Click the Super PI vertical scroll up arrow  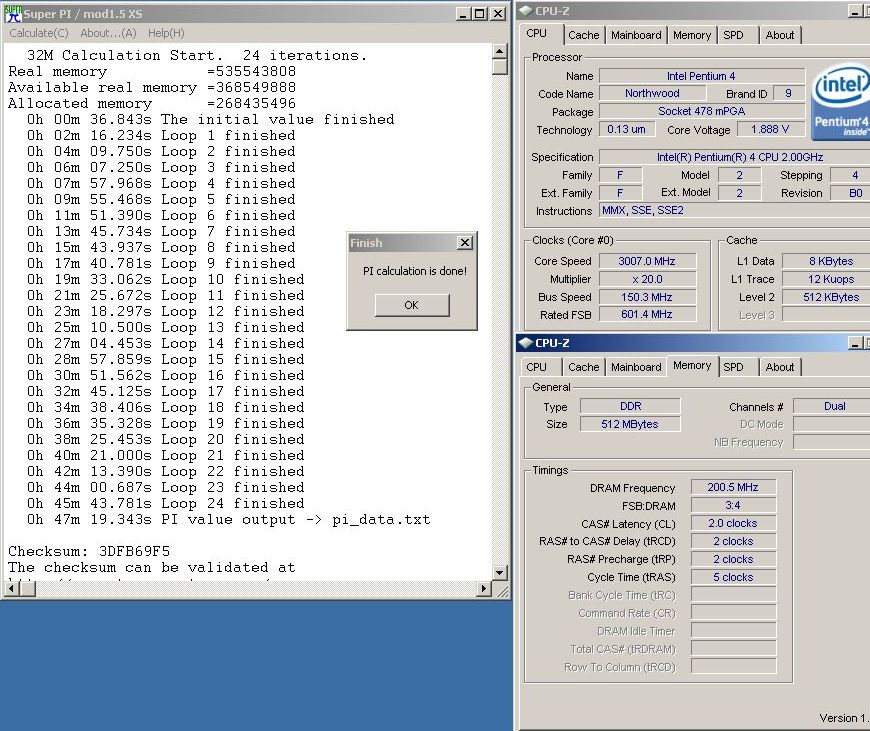coord(500,51)
